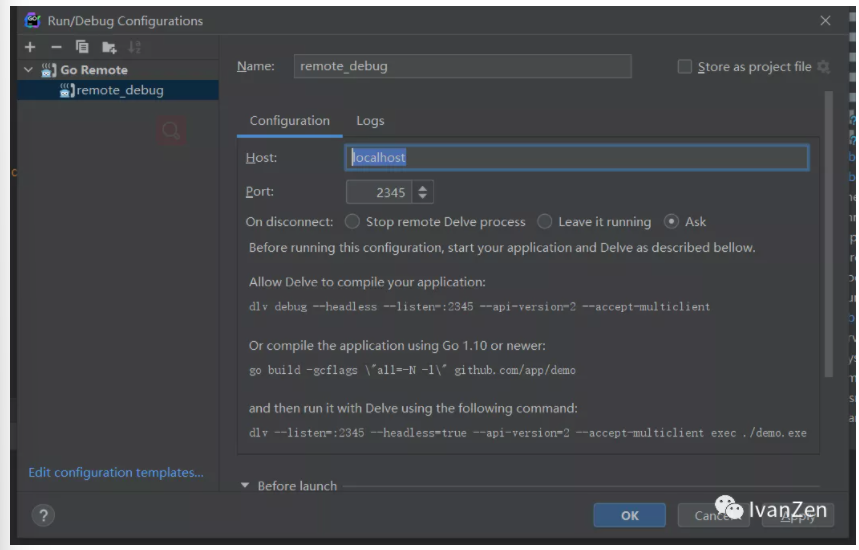Click the Host input field

[x=576, y=157]
